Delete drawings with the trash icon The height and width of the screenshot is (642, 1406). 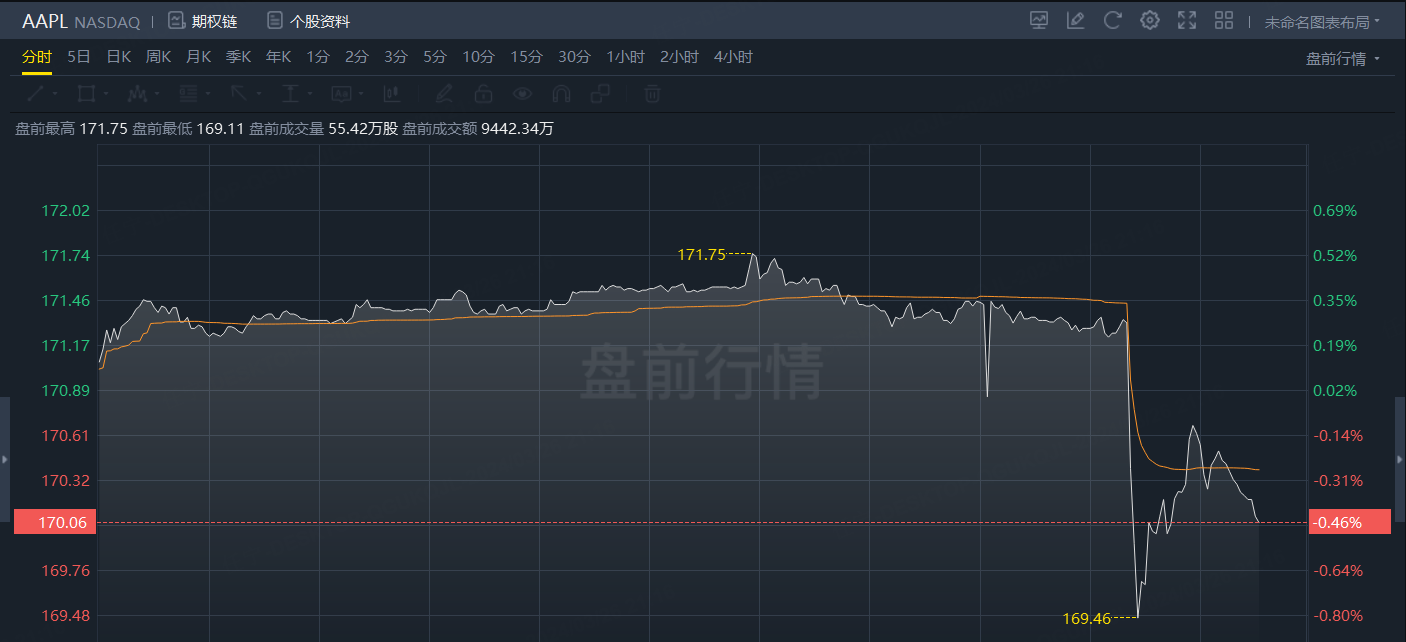point(652,94)
